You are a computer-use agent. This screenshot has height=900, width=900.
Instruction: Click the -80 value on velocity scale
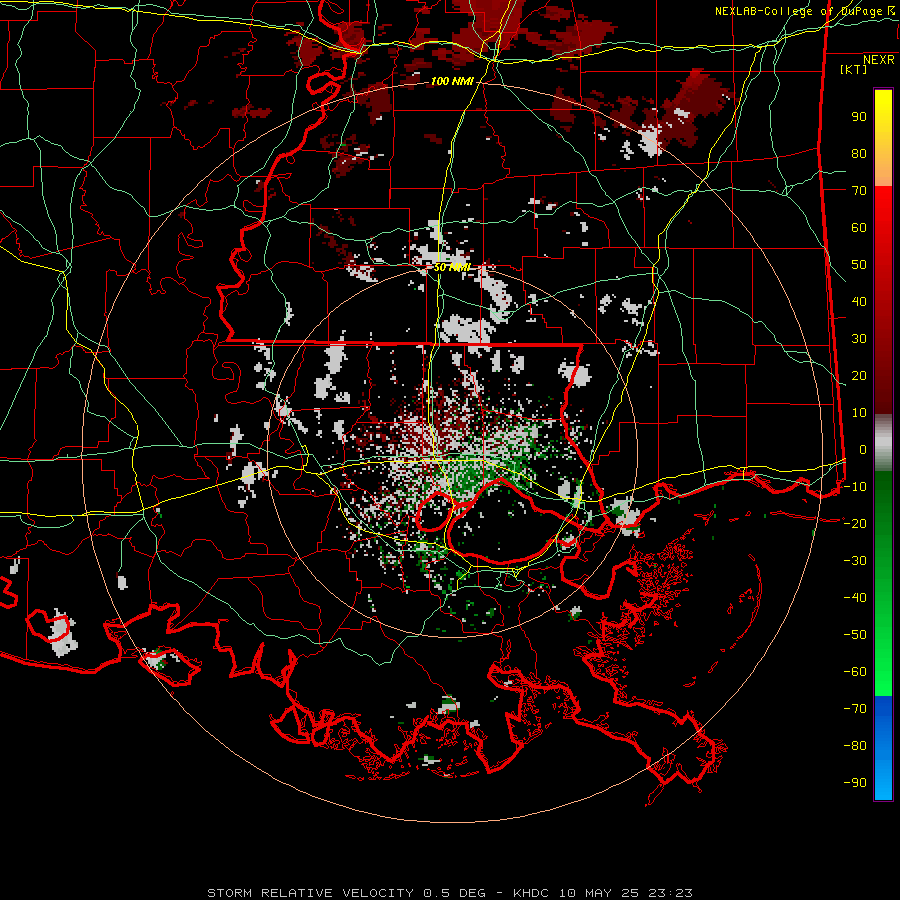(855, 746)
